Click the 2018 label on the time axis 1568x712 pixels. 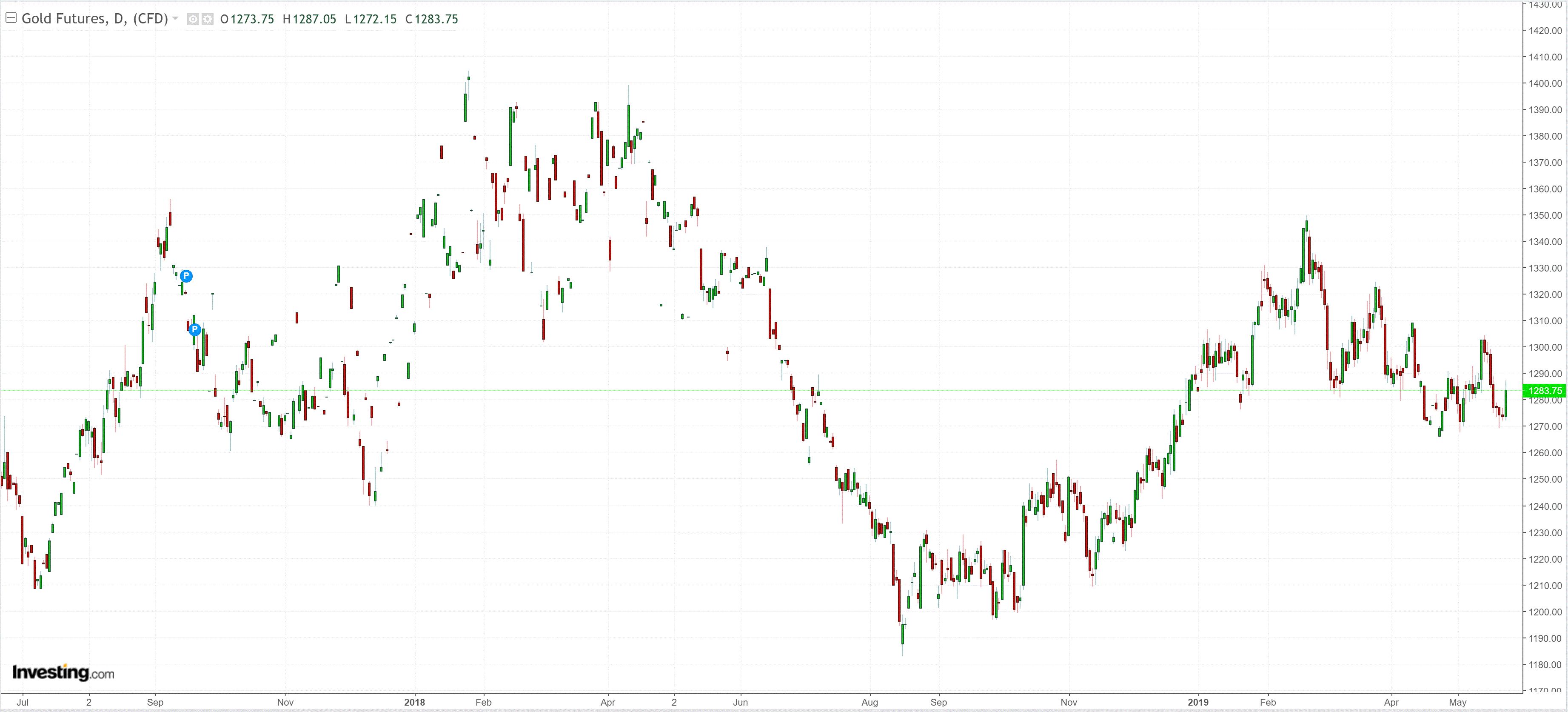click(414, 702)
